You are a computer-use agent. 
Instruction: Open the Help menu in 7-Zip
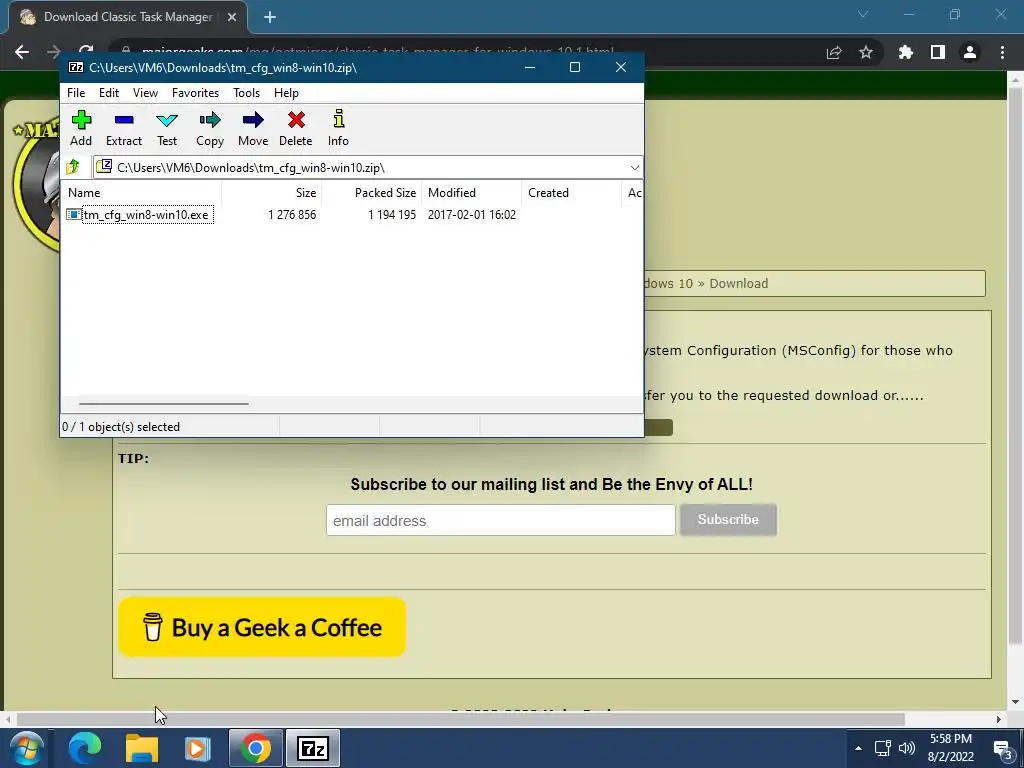(286, 93)
